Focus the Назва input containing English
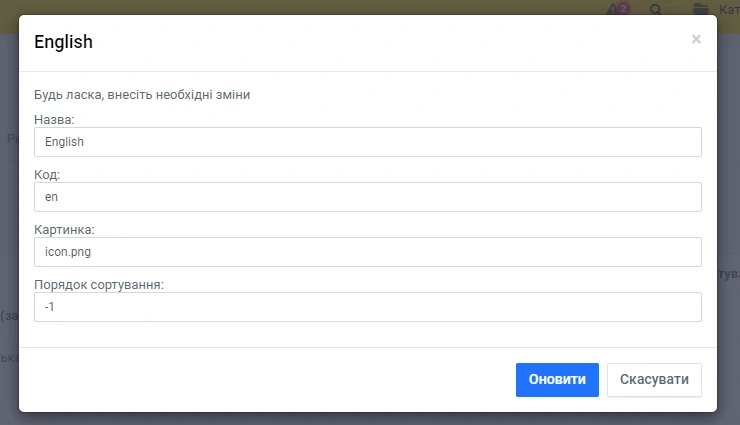 (x=367, y=142)
